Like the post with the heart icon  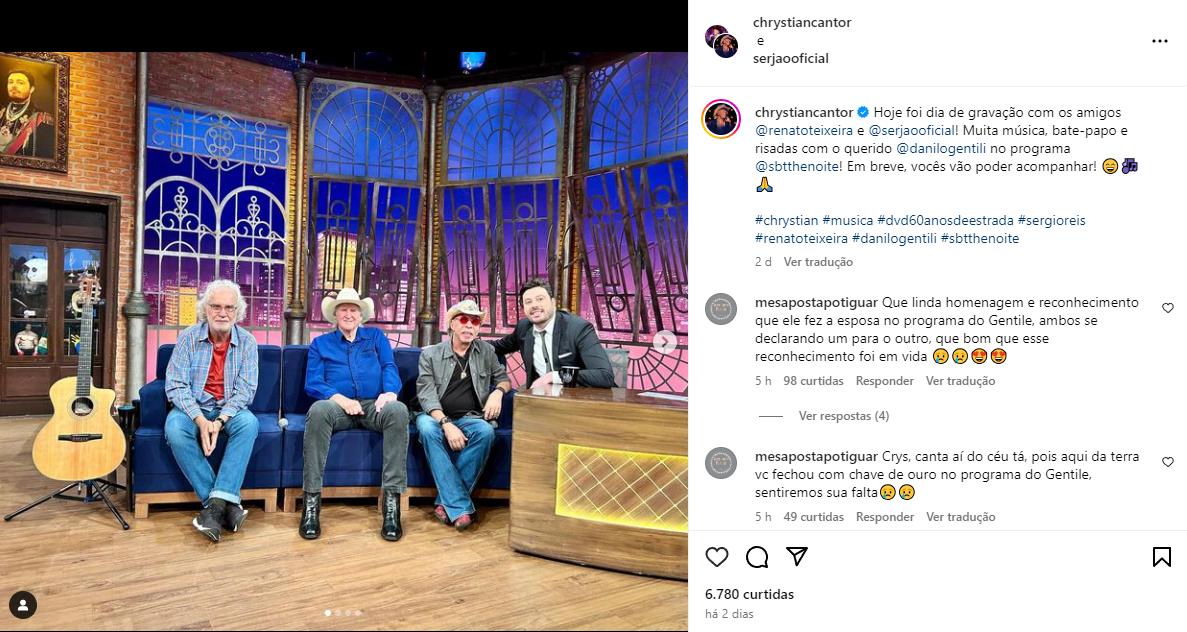[716, 557]
